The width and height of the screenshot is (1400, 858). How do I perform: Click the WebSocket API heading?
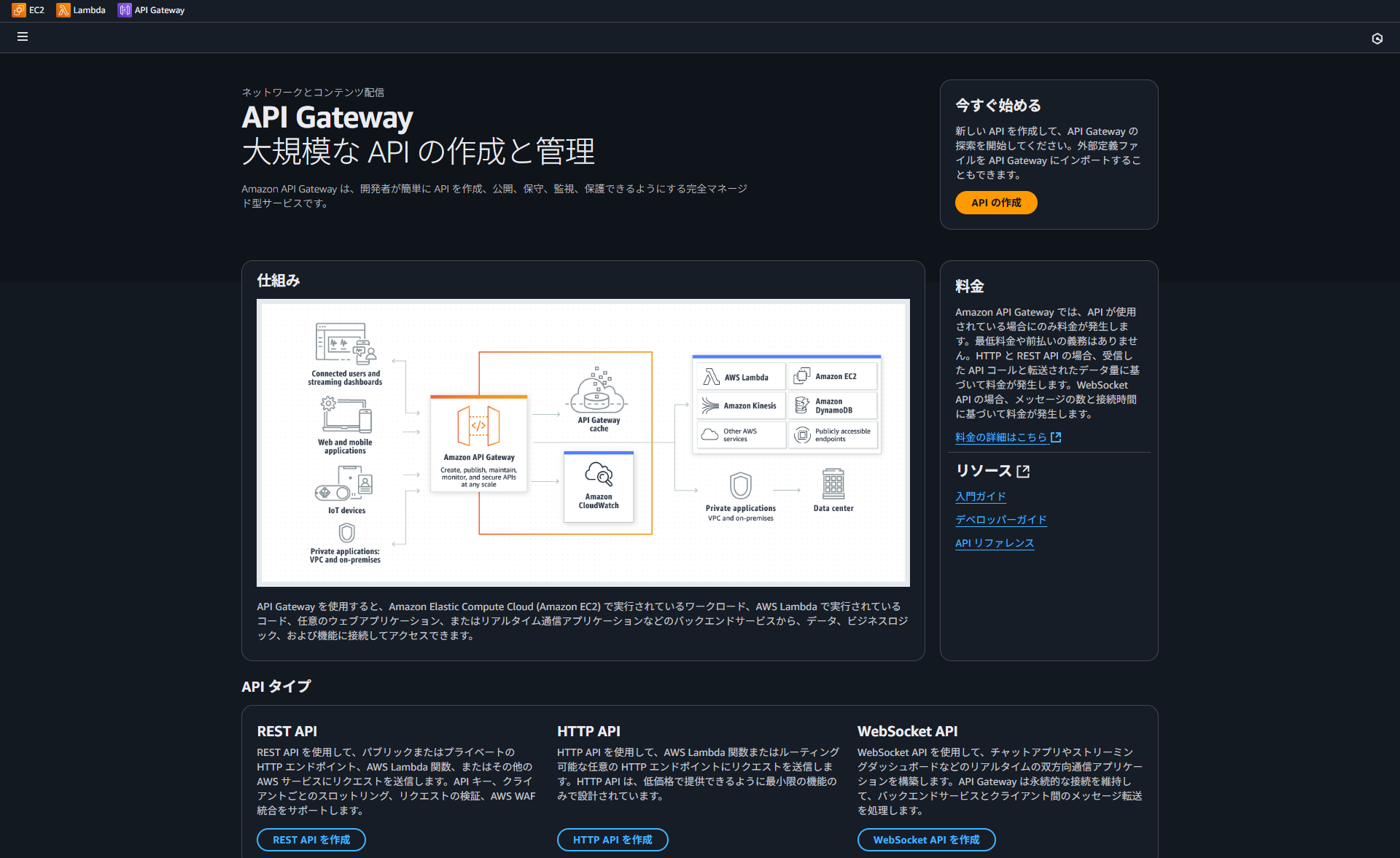(907, 731)
